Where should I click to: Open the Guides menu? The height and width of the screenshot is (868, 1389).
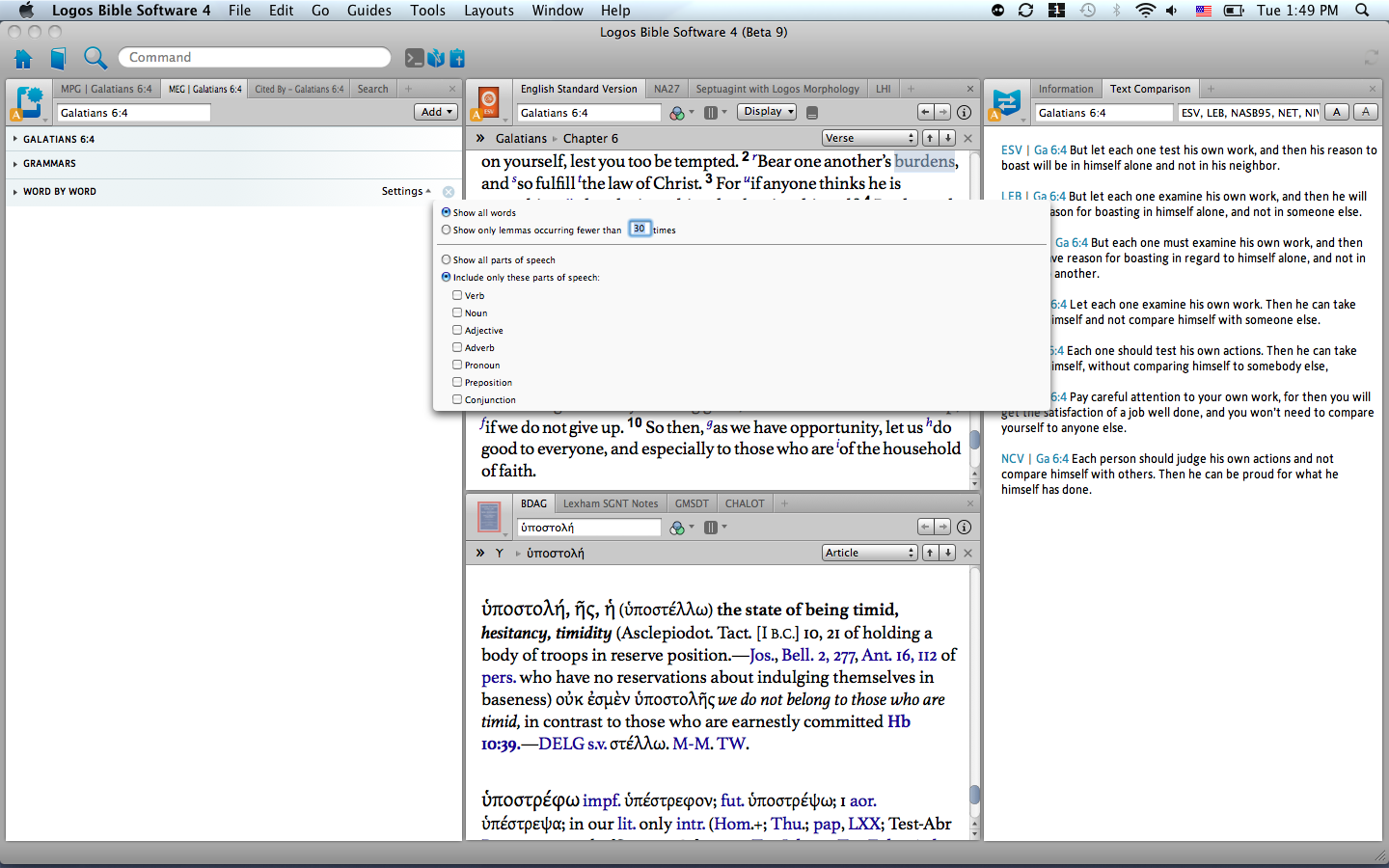(x=369, y=11)
